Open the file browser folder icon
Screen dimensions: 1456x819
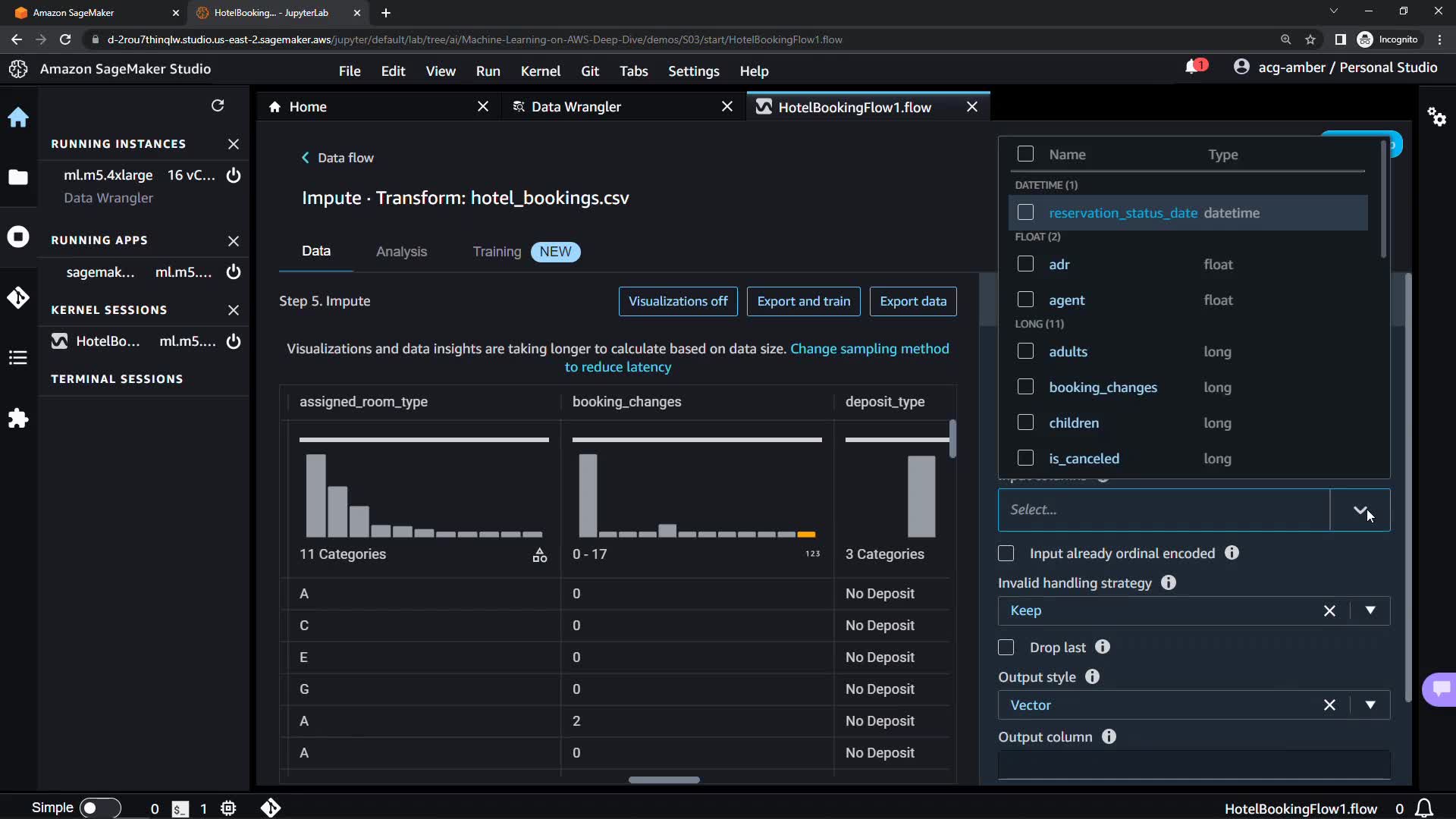click(18, 177)
